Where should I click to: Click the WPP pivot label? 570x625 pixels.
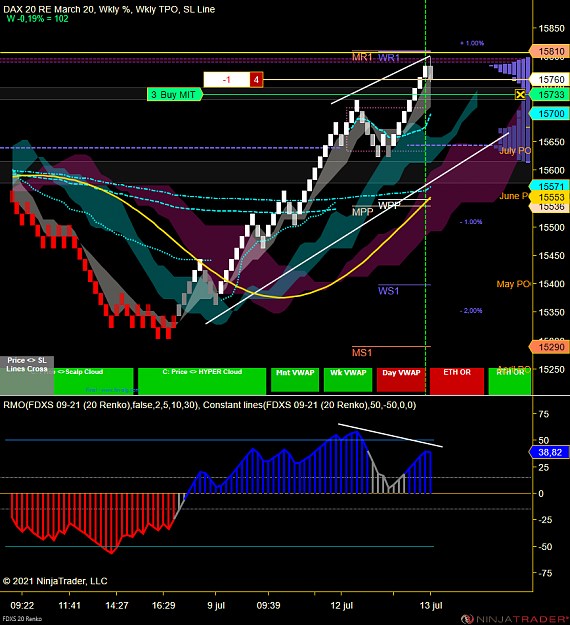389,205
